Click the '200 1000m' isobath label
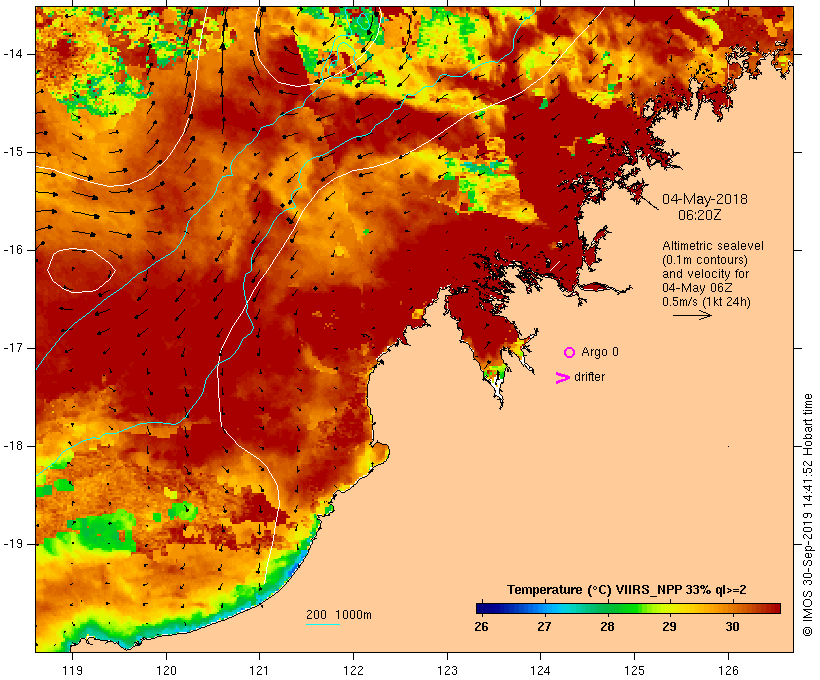 (x=339, y=615)
